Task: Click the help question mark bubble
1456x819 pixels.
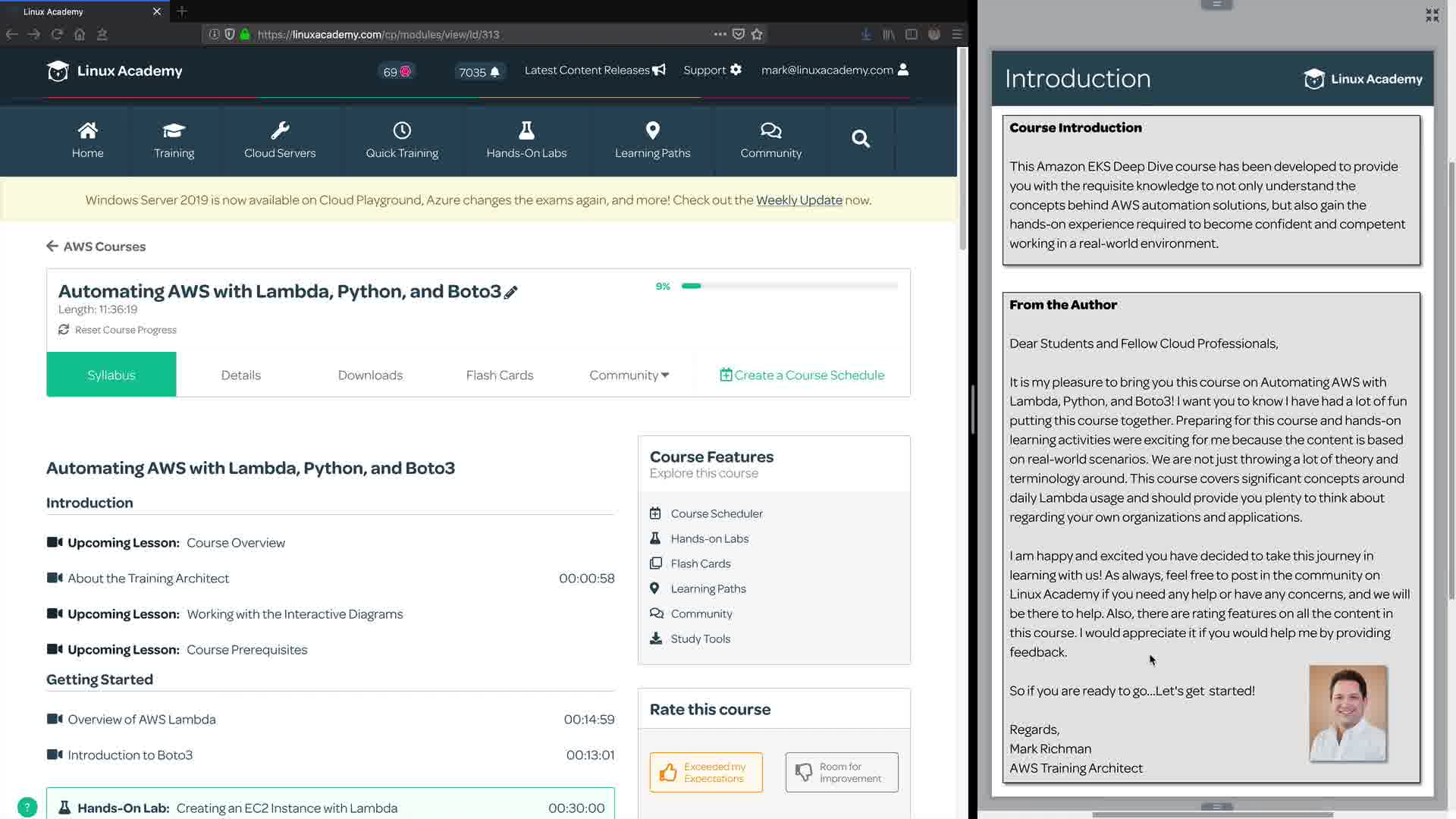Action: click(27, 807)
